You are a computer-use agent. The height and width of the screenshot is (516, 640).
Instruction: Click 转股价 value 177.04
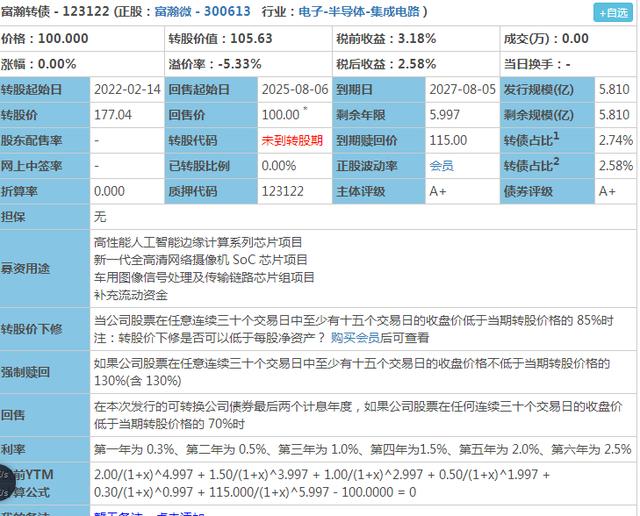[113, 115]
